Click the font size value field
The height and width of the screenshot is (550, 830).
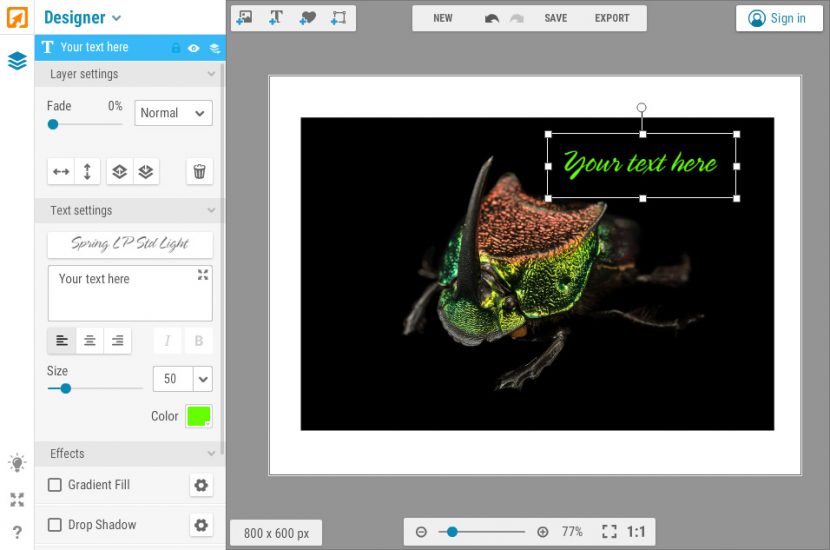coord(173,379)
